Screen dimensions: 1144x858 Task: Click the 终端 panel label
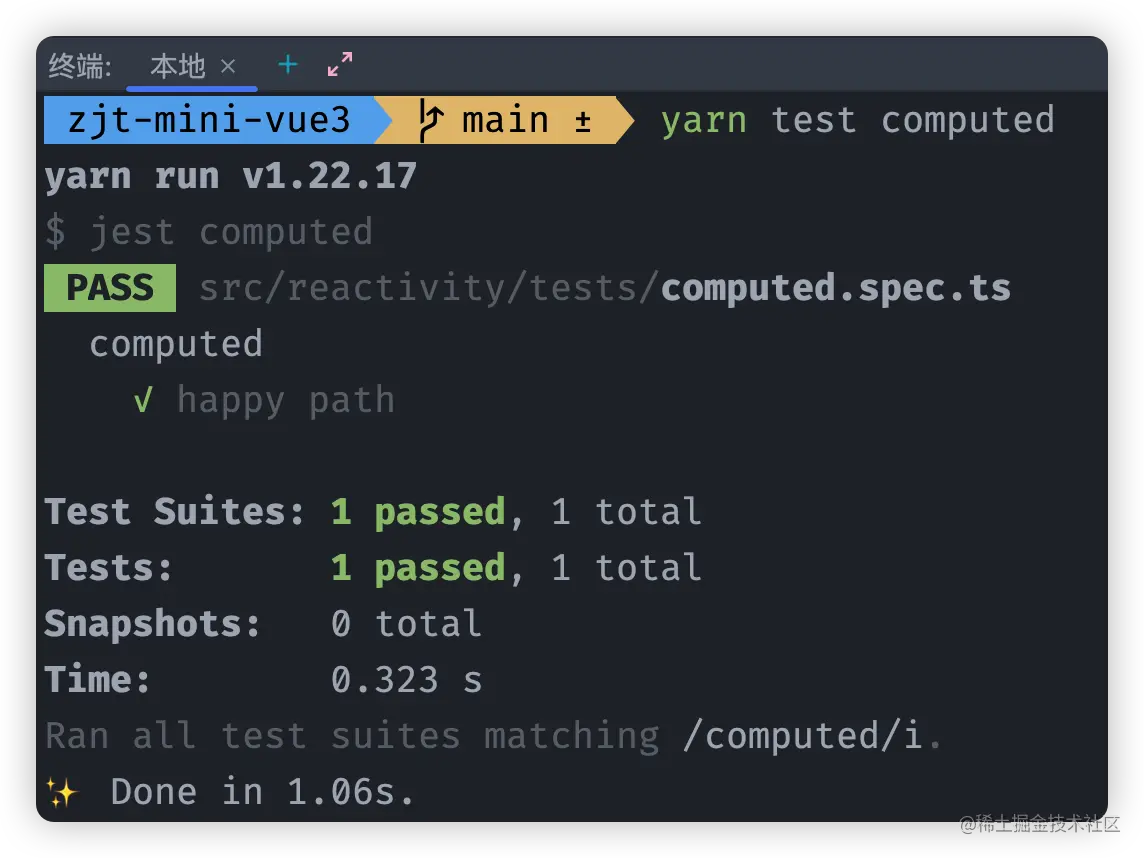(78, 64)
